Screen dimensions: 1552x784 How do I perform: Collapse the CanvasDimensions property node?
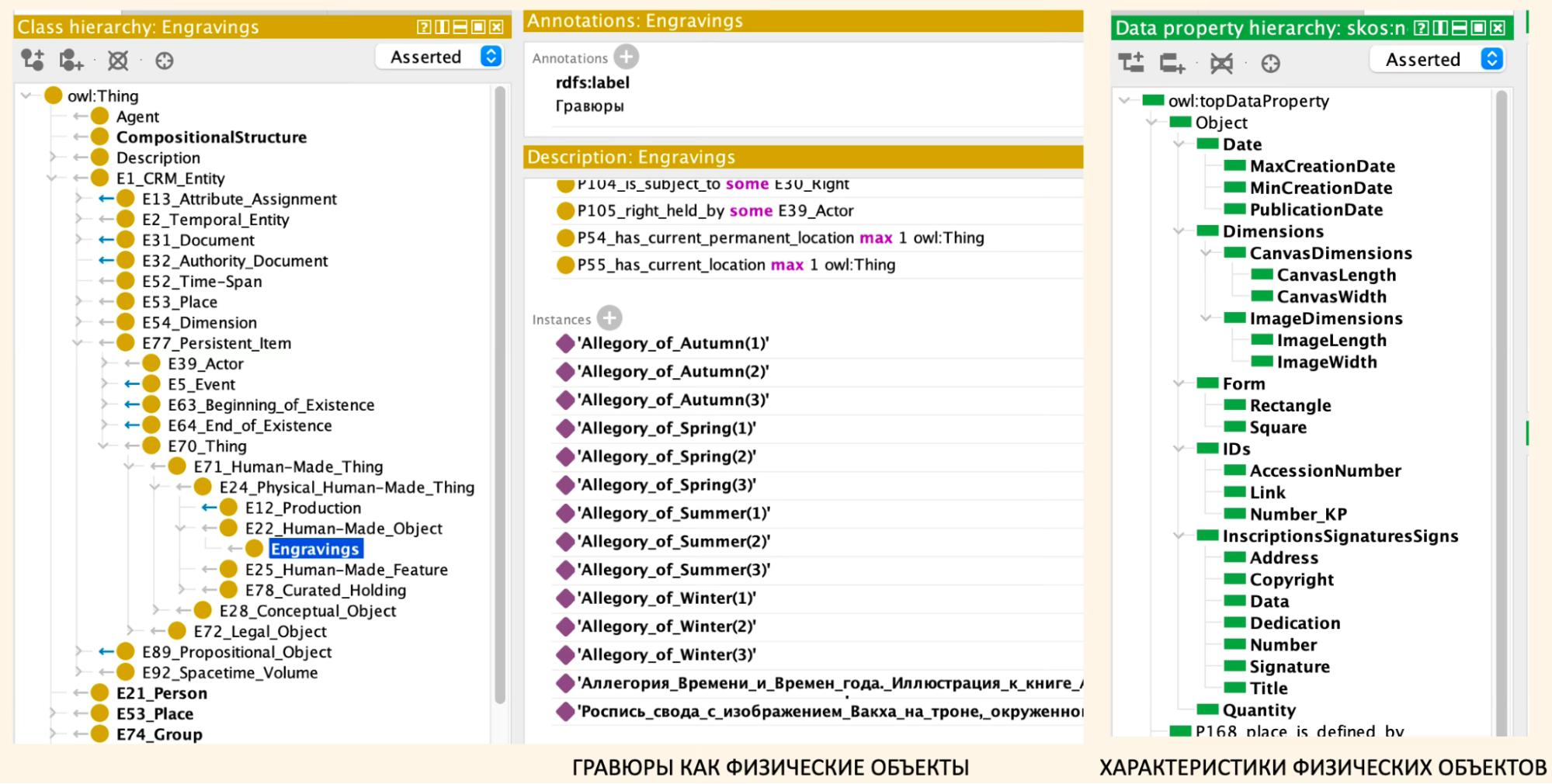click(1206, 253)
